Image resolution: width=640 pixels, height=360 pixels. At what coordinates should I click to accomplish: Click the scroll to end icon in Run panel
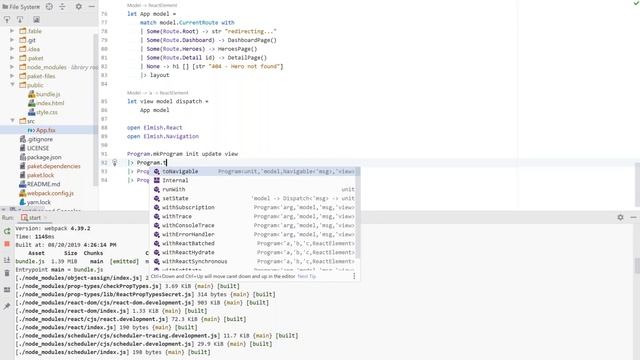(7, 260)
